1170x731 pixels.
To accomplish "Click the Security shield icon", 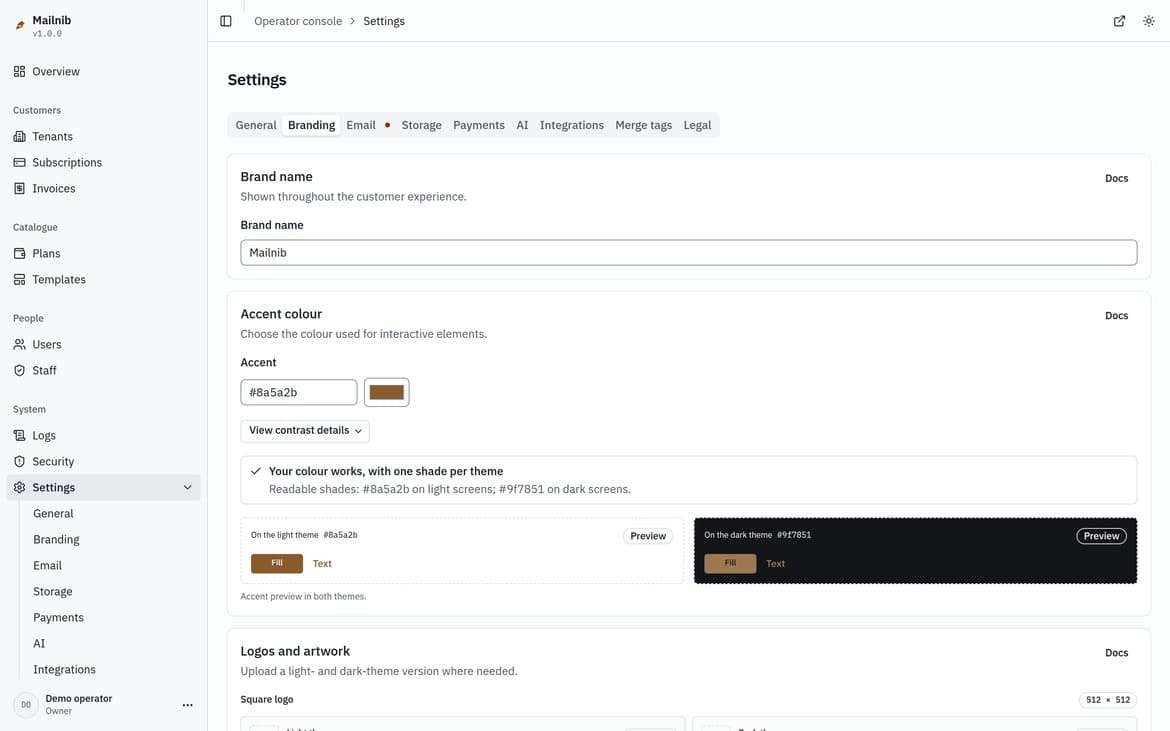I will [19, 462].
